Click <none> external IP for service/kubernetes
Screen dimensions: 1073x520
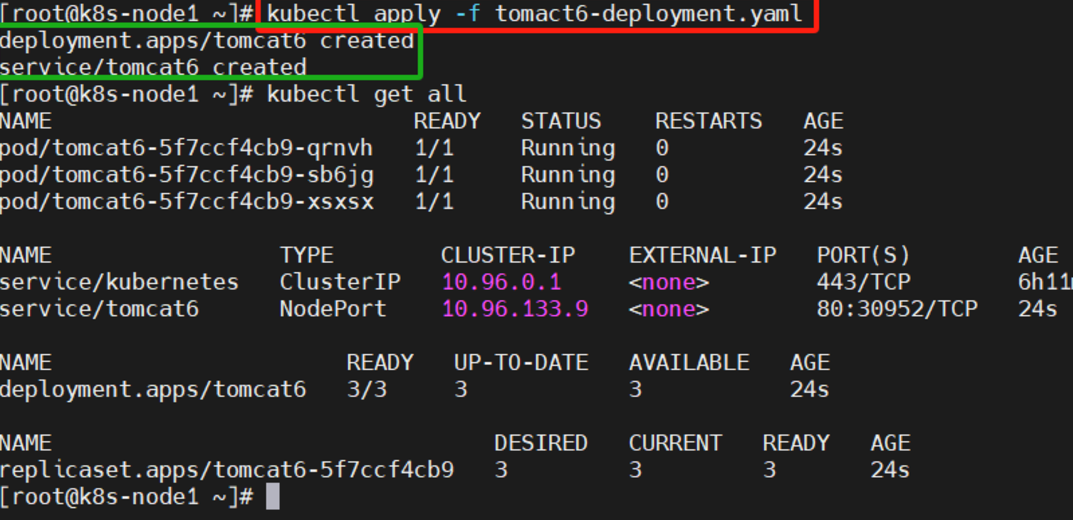pyautogui.click(x=669, y=282)
